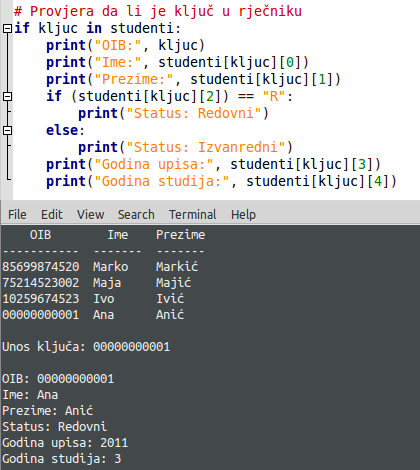
Task: Click OIB value 85699874520 in terminal
Action: click(41, 267)
